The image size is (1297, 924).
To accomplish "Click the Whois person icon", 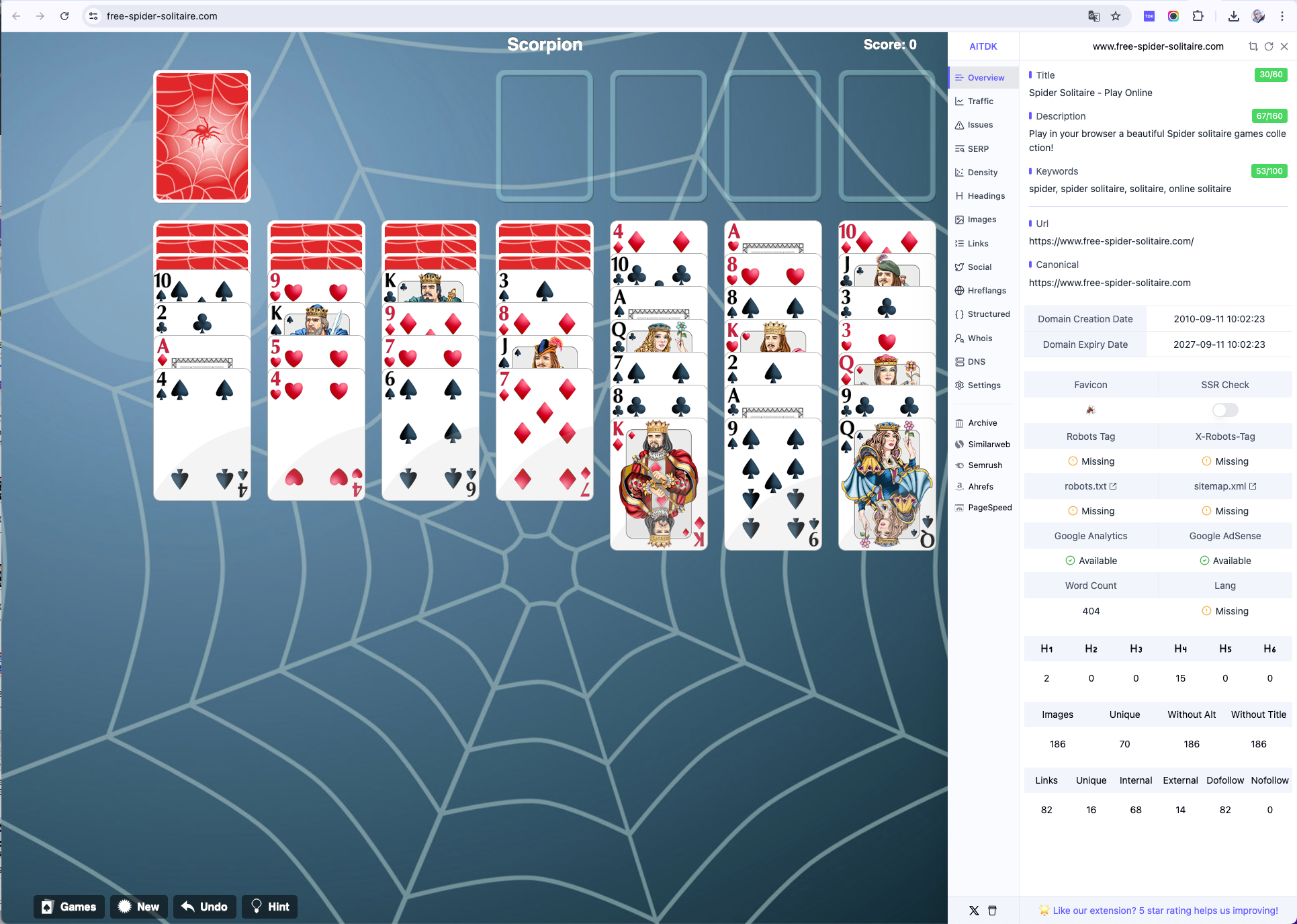I will [x=960, y=338].
